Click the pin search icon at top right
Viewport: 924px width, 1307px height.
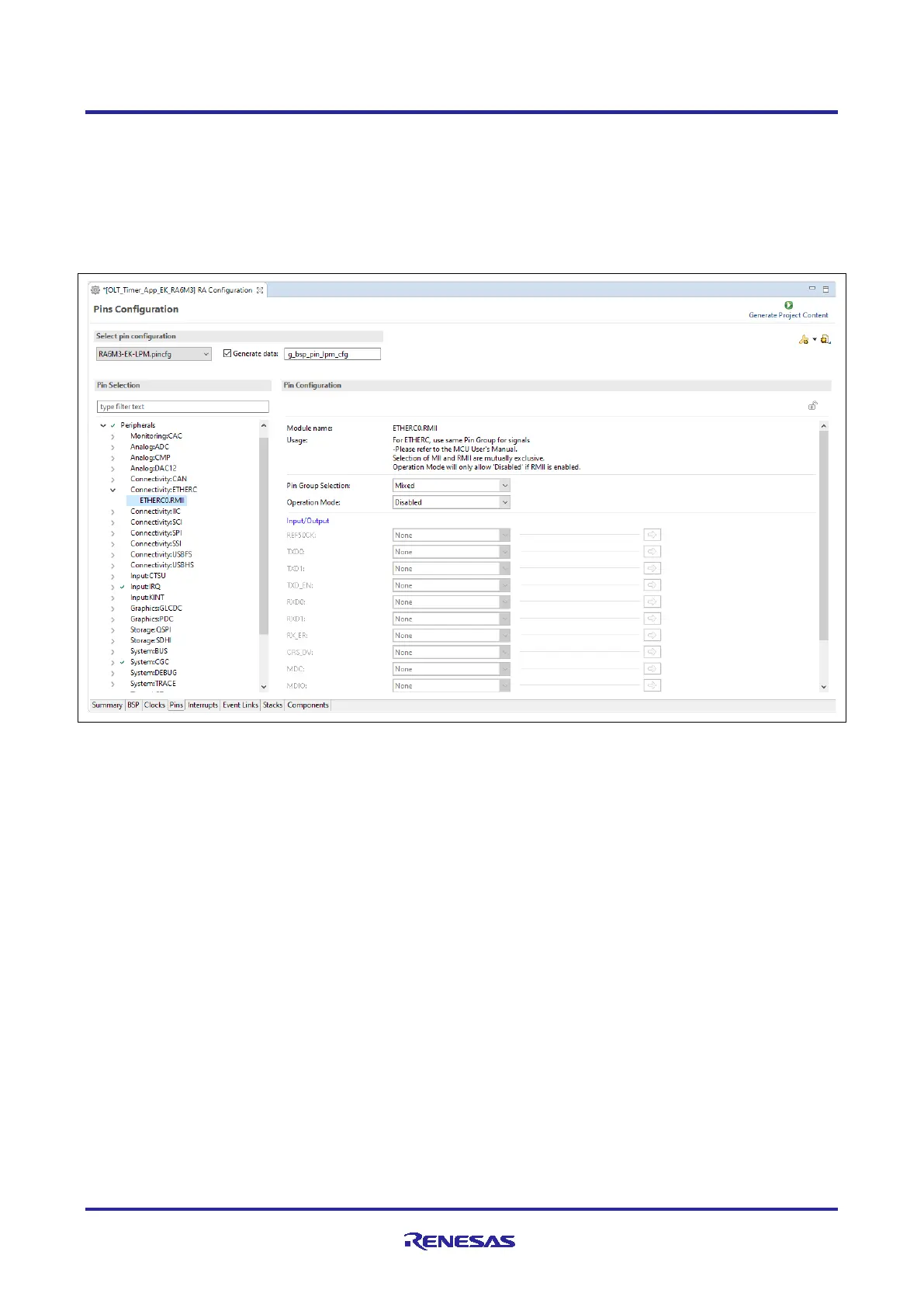click(825, 339)
